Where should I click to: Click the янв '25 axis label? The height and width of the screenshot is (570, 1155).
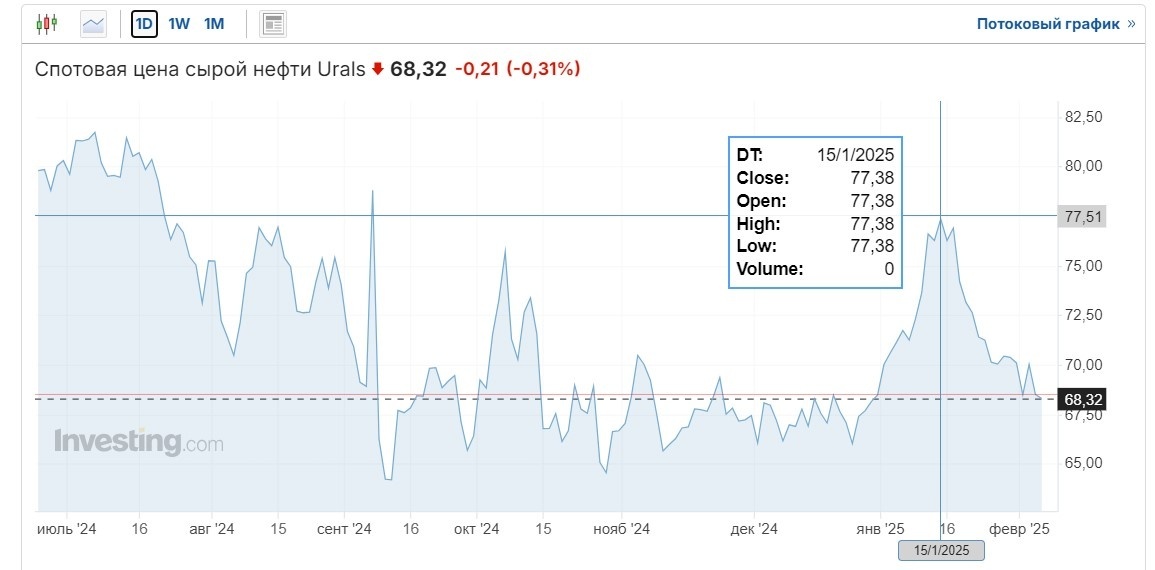pos(881,529)
